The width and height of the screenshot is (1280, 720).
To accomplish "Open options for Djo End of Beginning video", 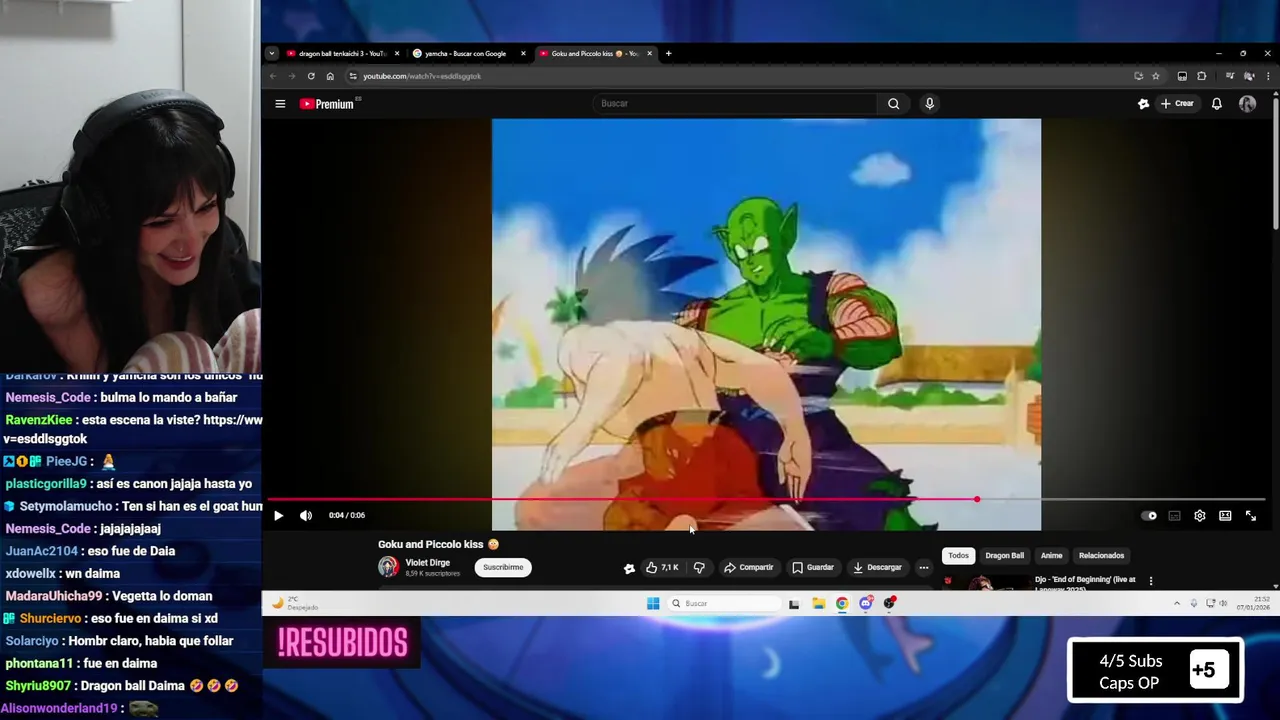I will [1151, 580].
